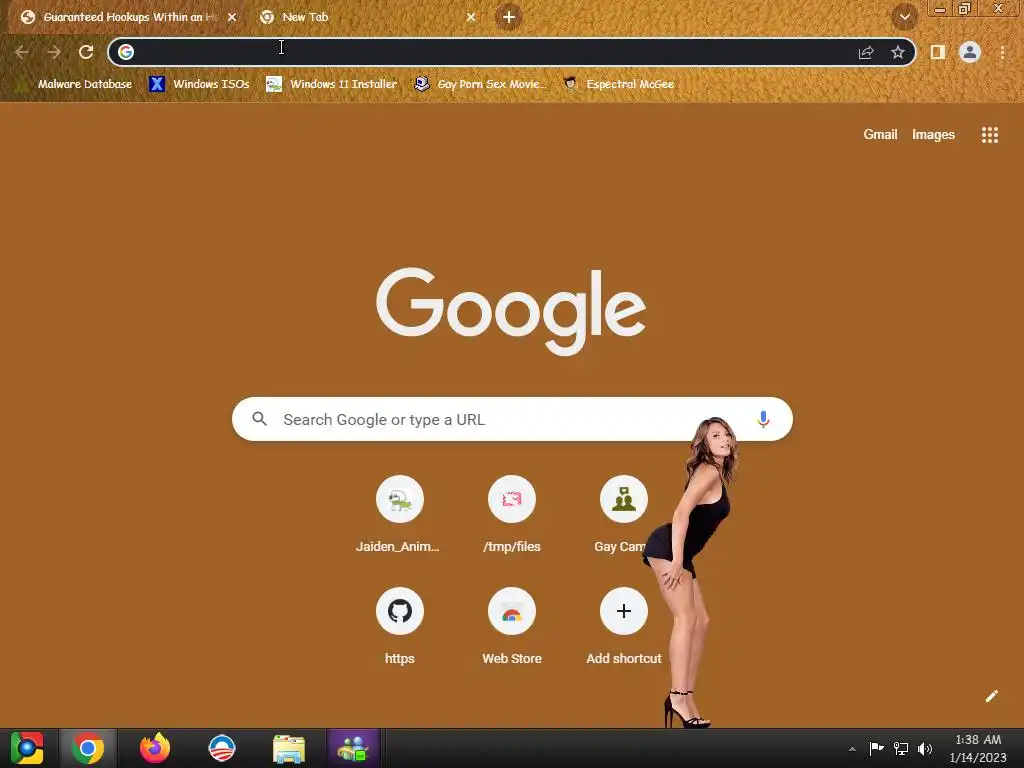Open Gmail link
1024x768 pixels.
[x=880, y=135]
